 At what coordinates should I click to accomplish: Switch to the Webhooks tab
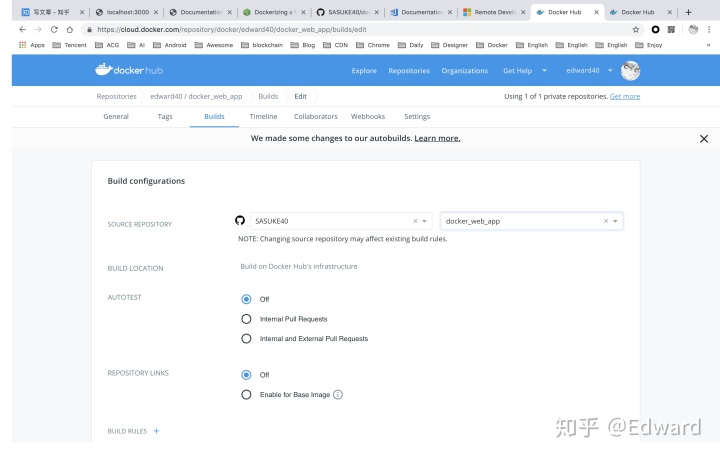click(368, 117)
